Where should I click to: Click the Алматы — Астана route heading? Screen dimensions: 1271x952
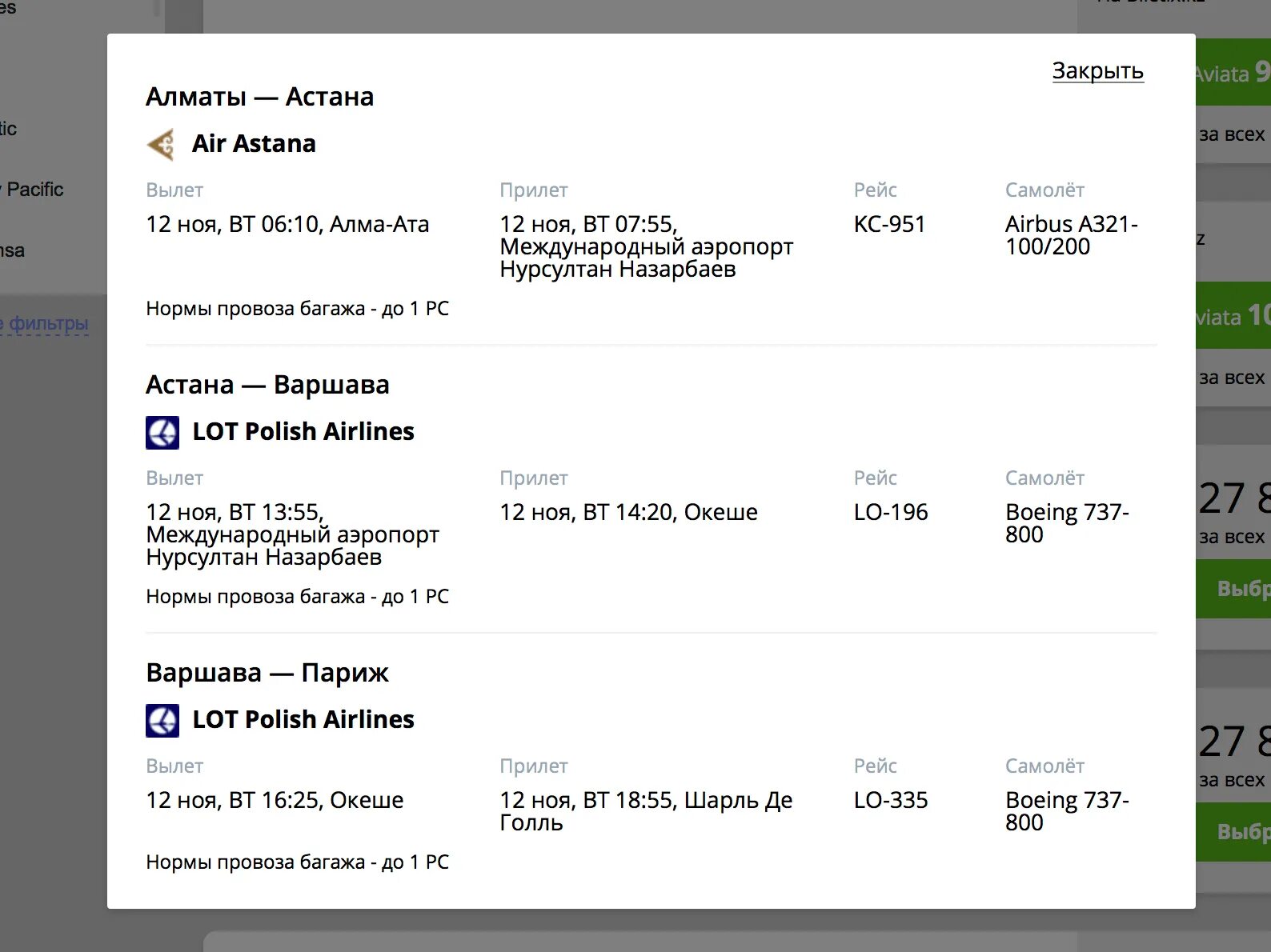click(x=260, y=97)
